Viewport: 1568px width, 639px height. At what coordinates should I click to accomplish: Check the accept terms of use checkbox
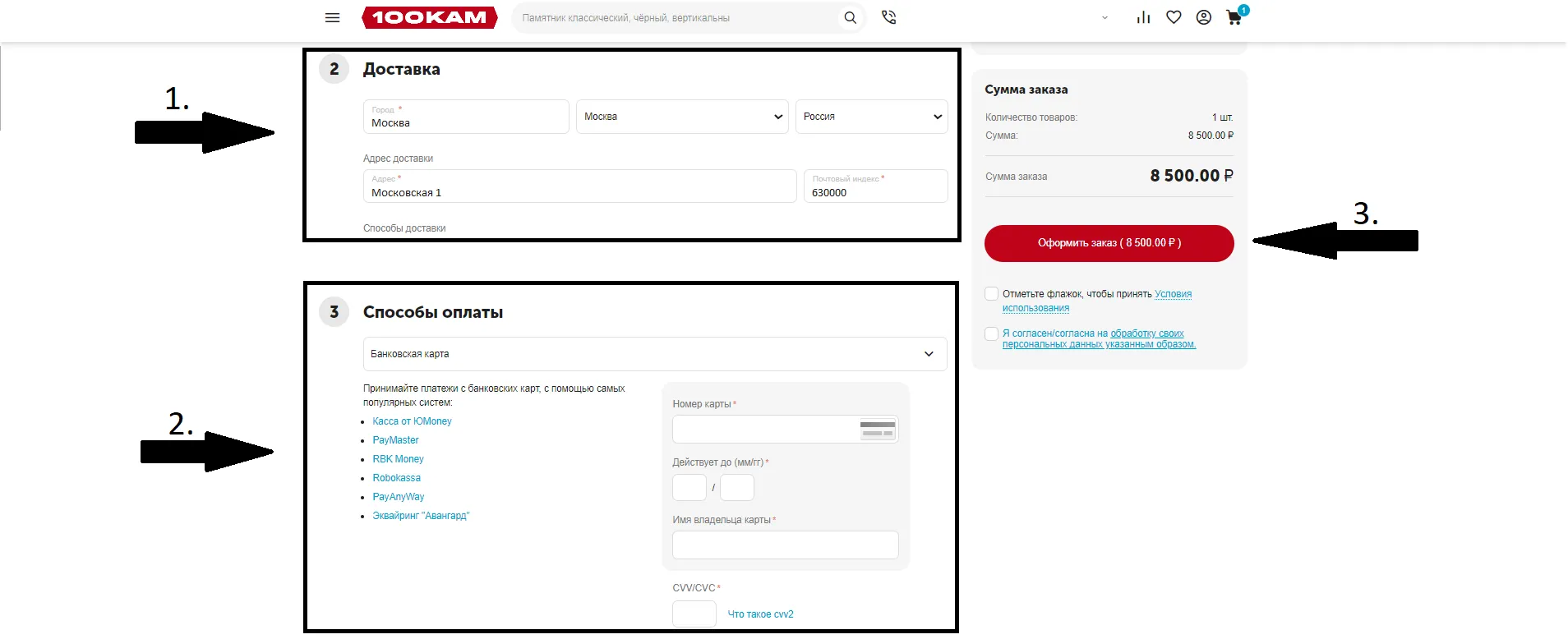[x=992, y=294]
